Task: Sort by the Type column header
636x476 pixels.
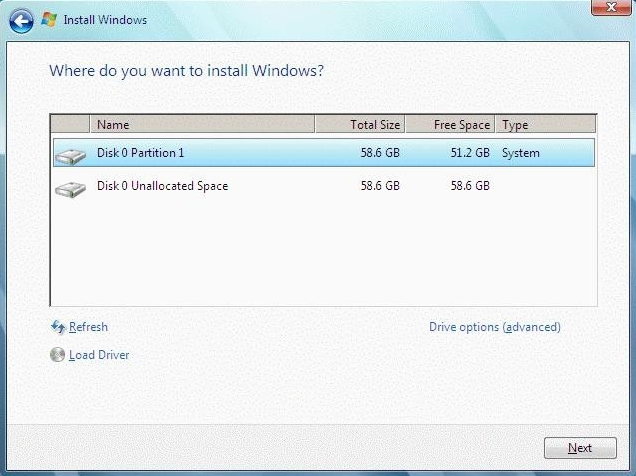Action: coord(546,124)
